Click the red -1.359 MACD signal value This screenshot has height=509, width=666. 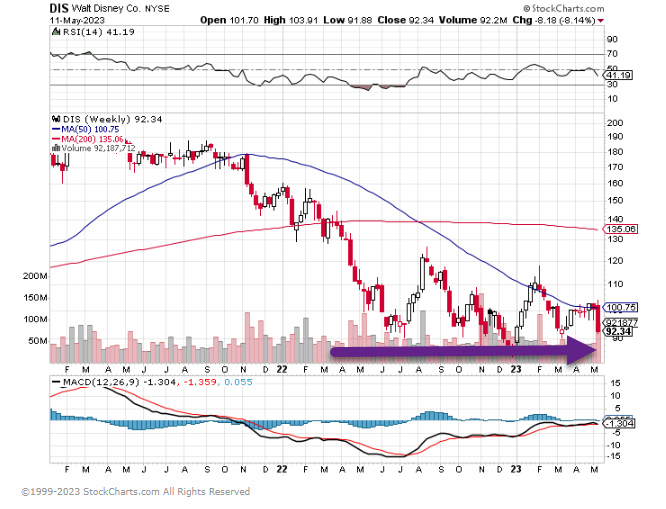click(x=199, y=382)
